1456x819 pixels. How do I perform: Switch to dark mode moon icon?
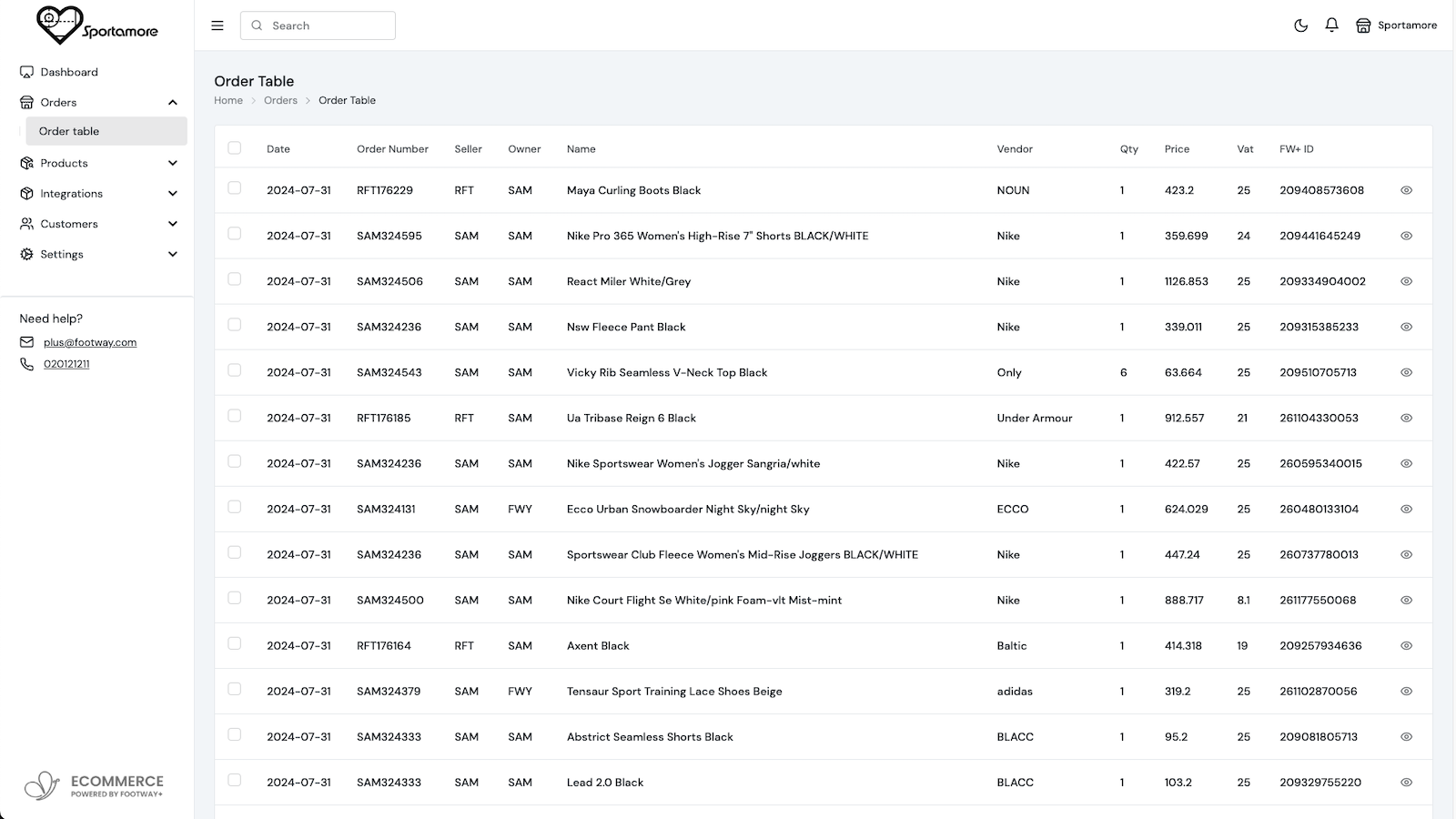(x=1301, y=25)
